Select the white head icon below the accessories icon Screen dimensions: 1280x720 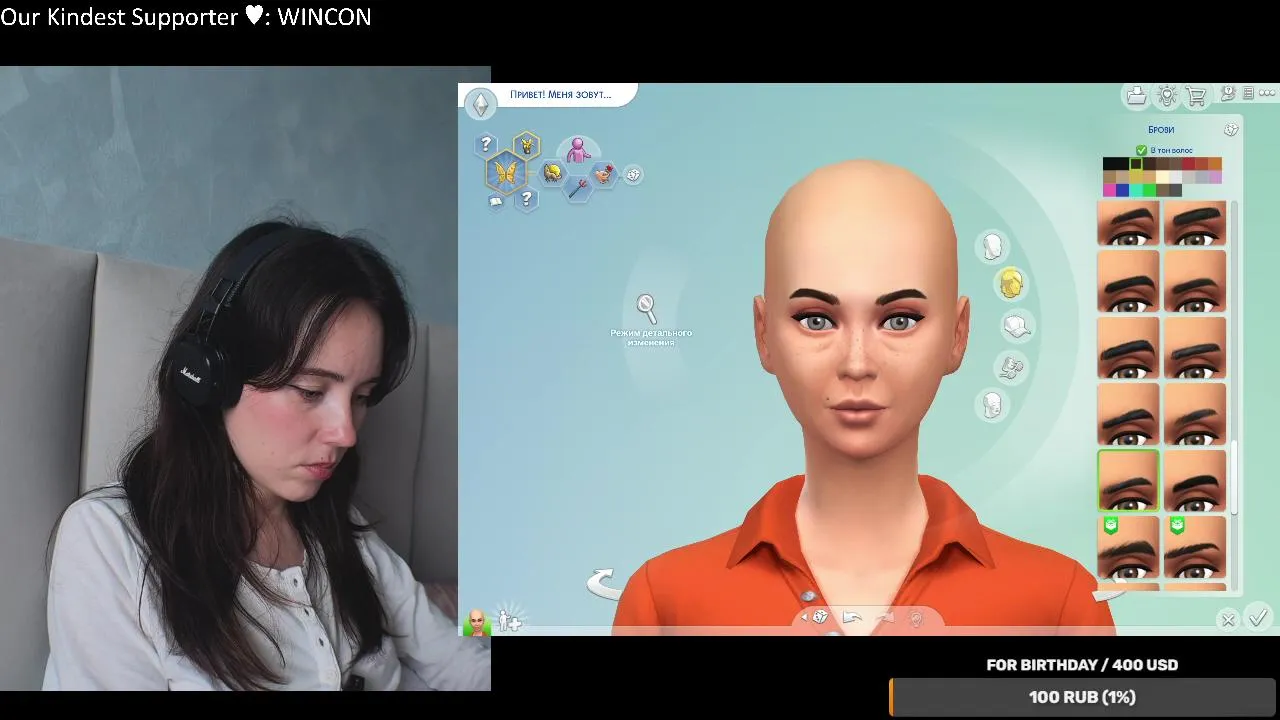tap(992, 405)
